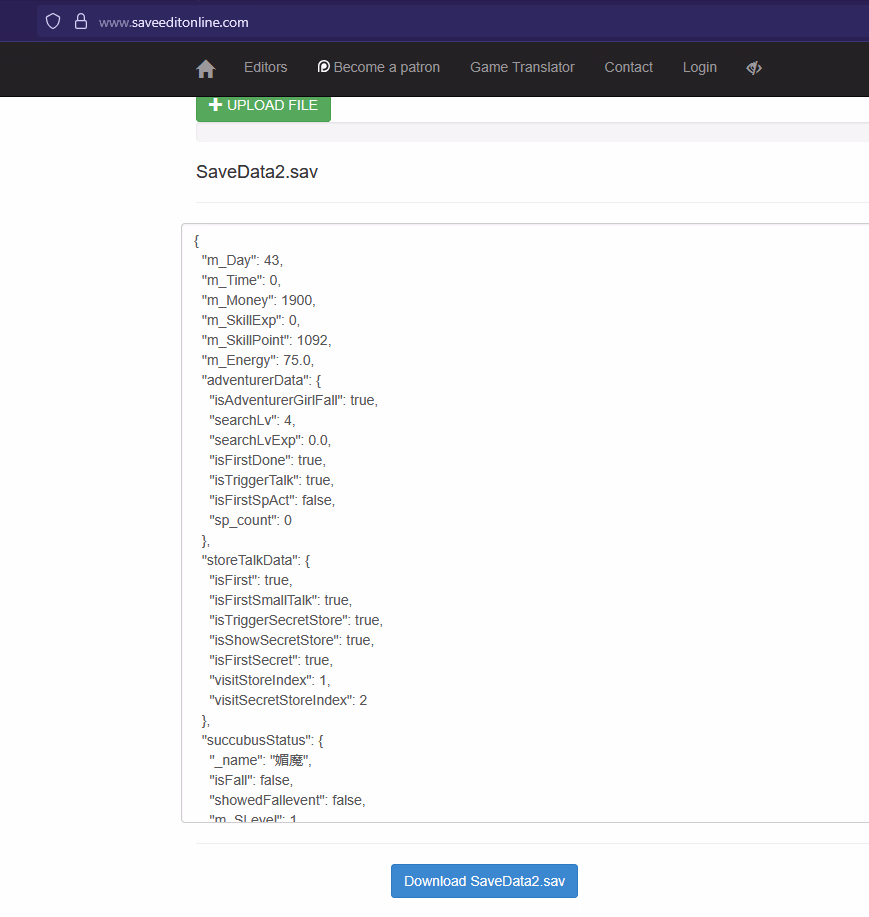Toggle the eye-slash icon in navbar
Screen dimensions: 869x917
pyautogui.click(x=754, y=68)
